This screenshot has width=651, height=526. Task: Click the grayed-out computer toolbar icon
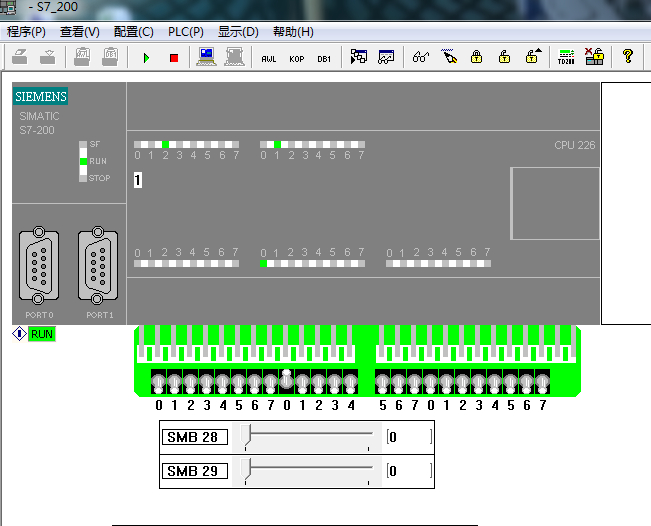point(235,57)
